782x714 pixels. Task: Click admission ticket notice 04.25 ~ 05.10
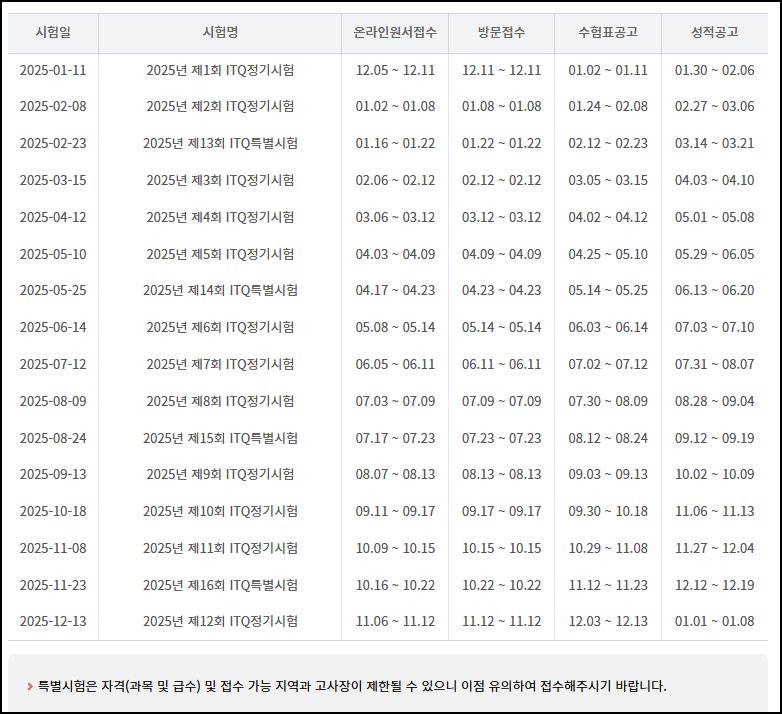[608, 254]
